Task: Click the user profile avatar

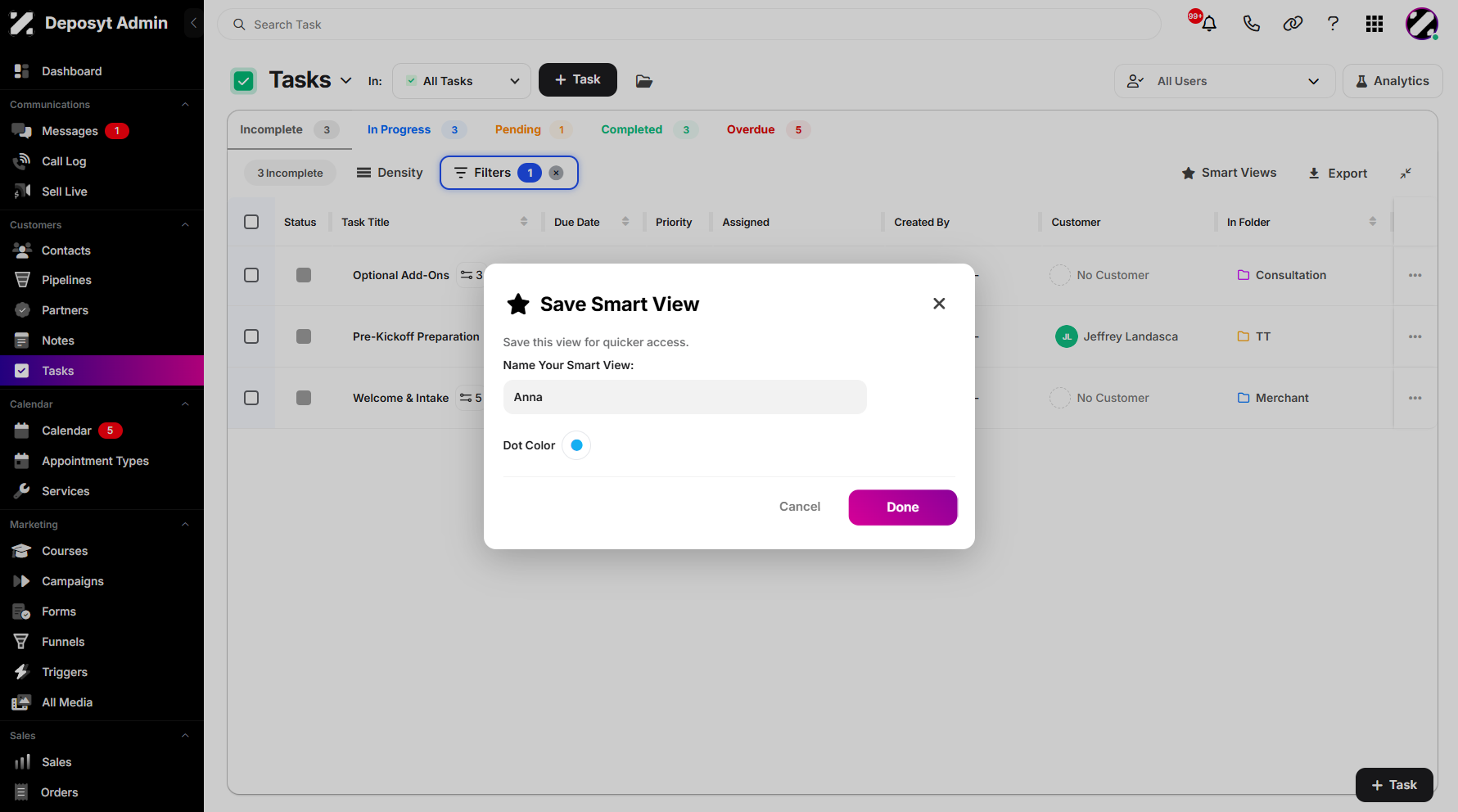Action: [1422, 24]
